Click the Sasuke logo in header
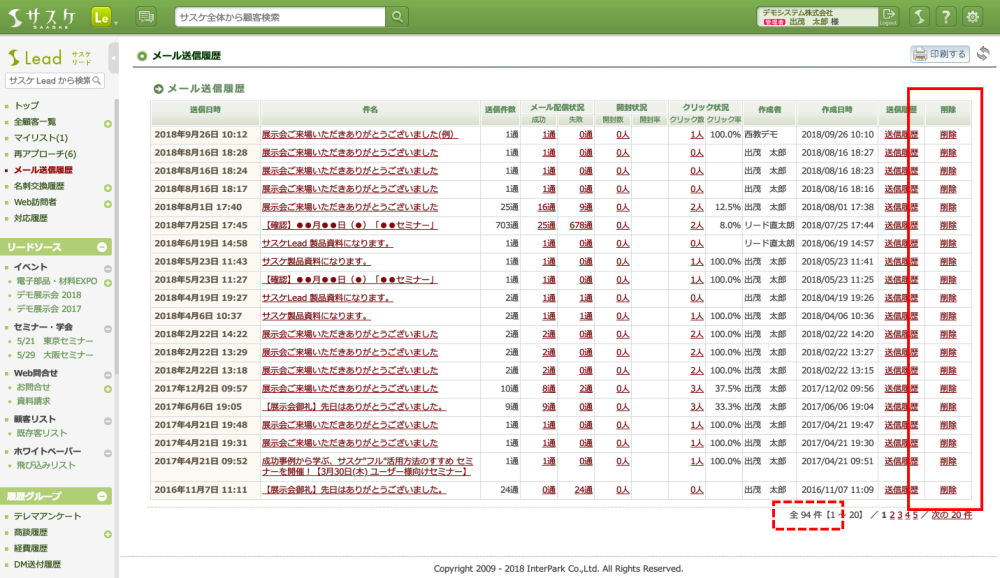1000x578 pixels. click(x=42, y=17)
